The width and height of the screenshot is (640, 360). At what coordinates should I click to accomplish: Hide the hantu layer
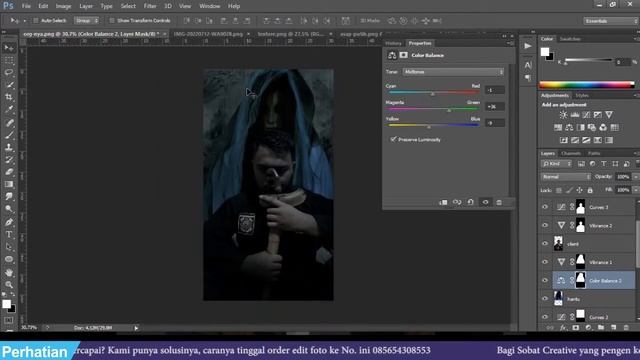tap(545, 299)
